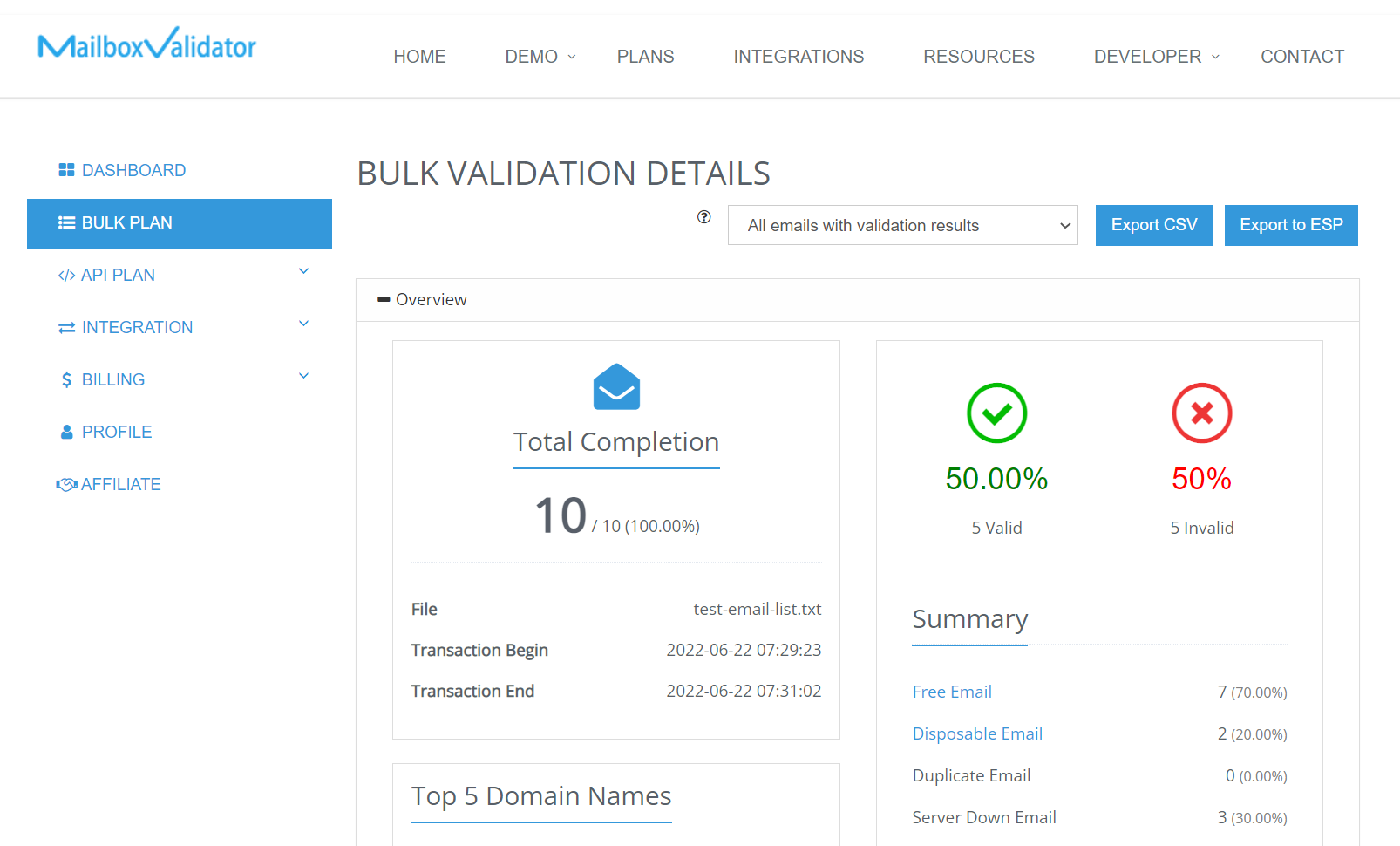Click the file name test-email-list.txt

tap(758, 609)
